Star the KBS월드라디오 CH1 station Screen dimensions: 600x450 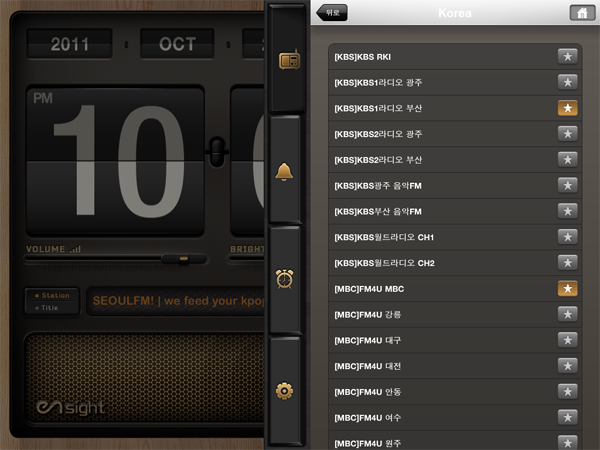click(x=567, y=237)
